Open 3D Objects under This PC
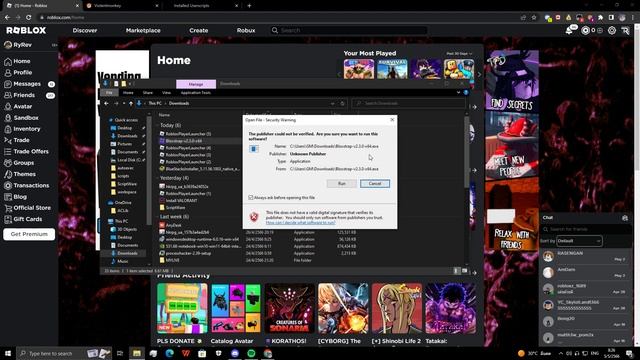 [x=127, y=229]
